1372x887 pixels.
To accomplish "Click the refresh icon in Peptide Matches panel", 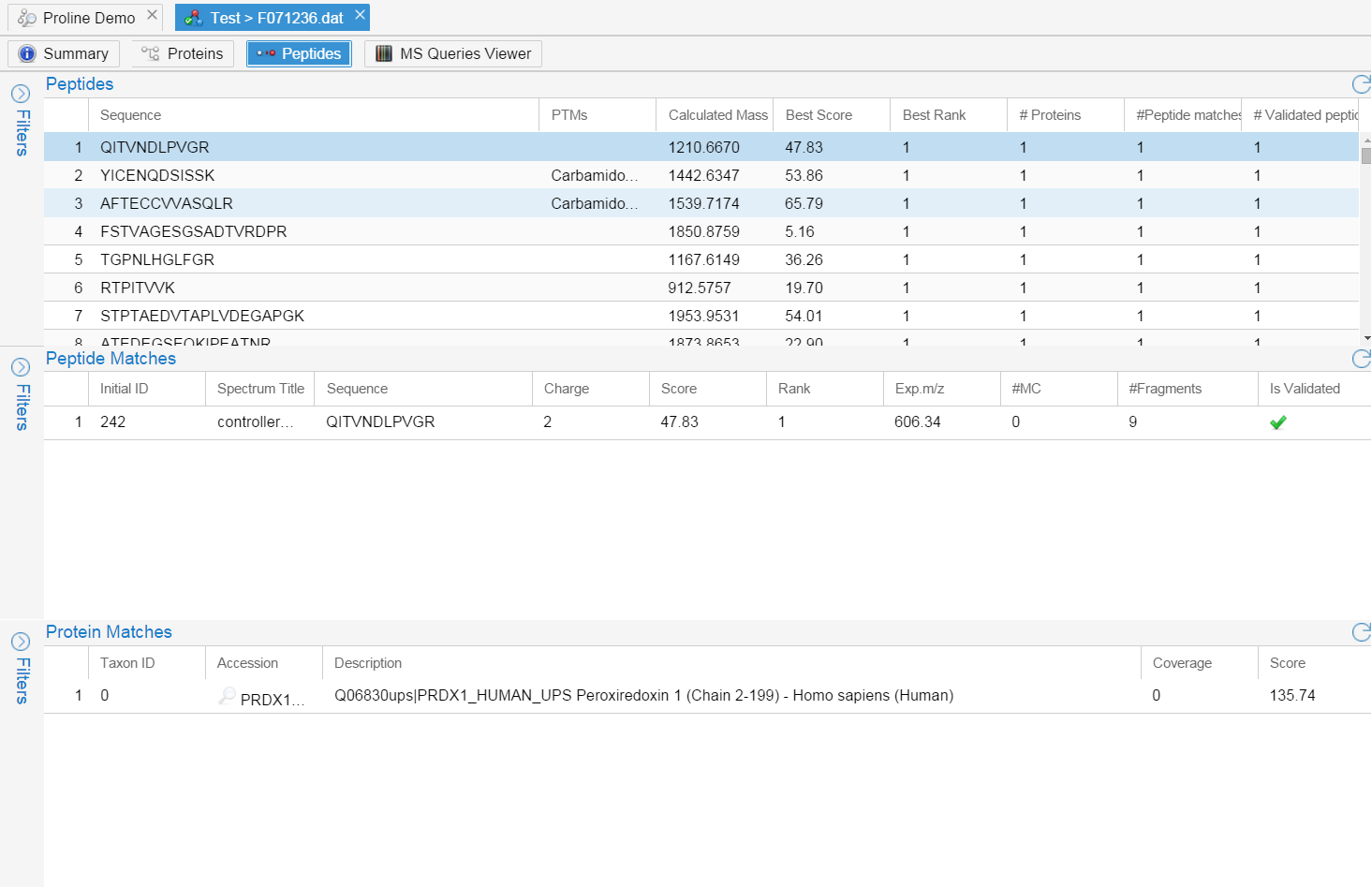I will tap(1361, 359).
